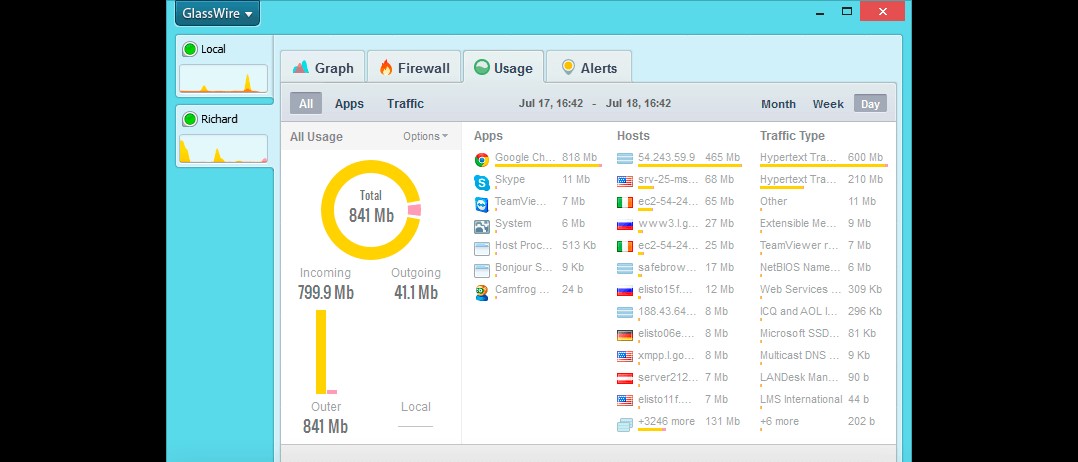
Task: Open the Options dropdown in All Usage
Action: point(426,136)
